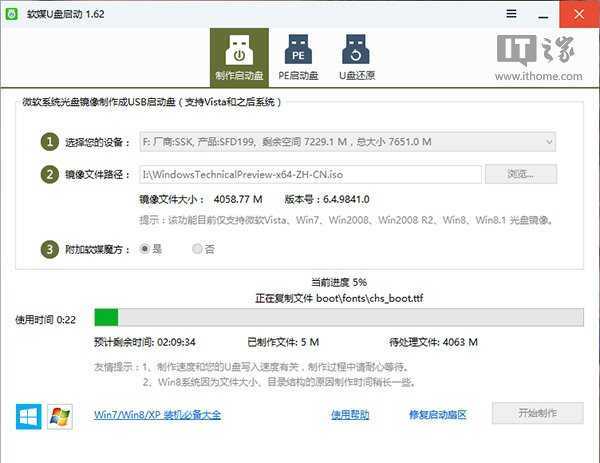
Task: Click the 修复启动扇区 link
Action: pos(438,415)
